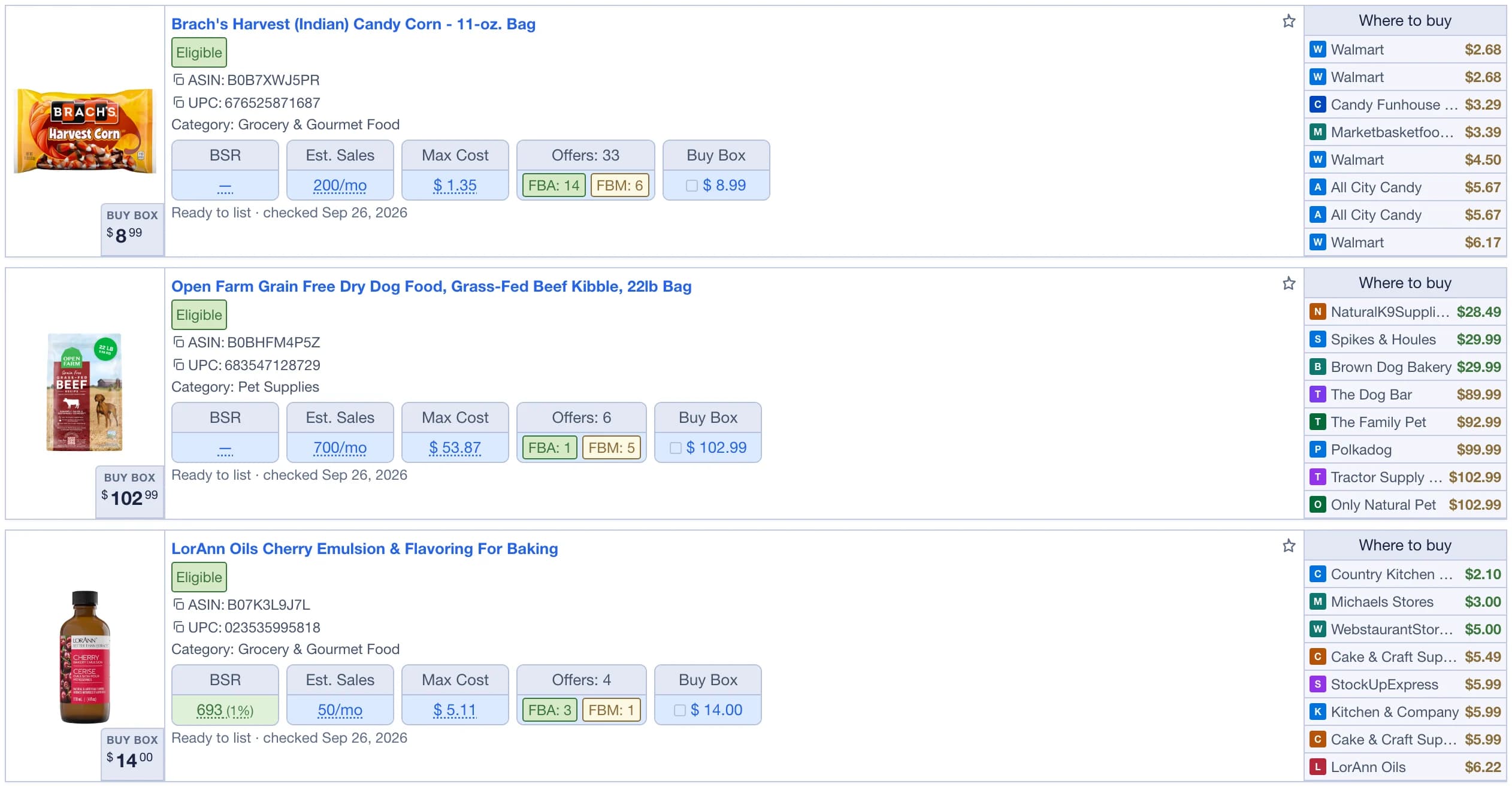
Task: Star the Brach's Harvest Candy Corn listing
Action: [x=1289, y=22]
